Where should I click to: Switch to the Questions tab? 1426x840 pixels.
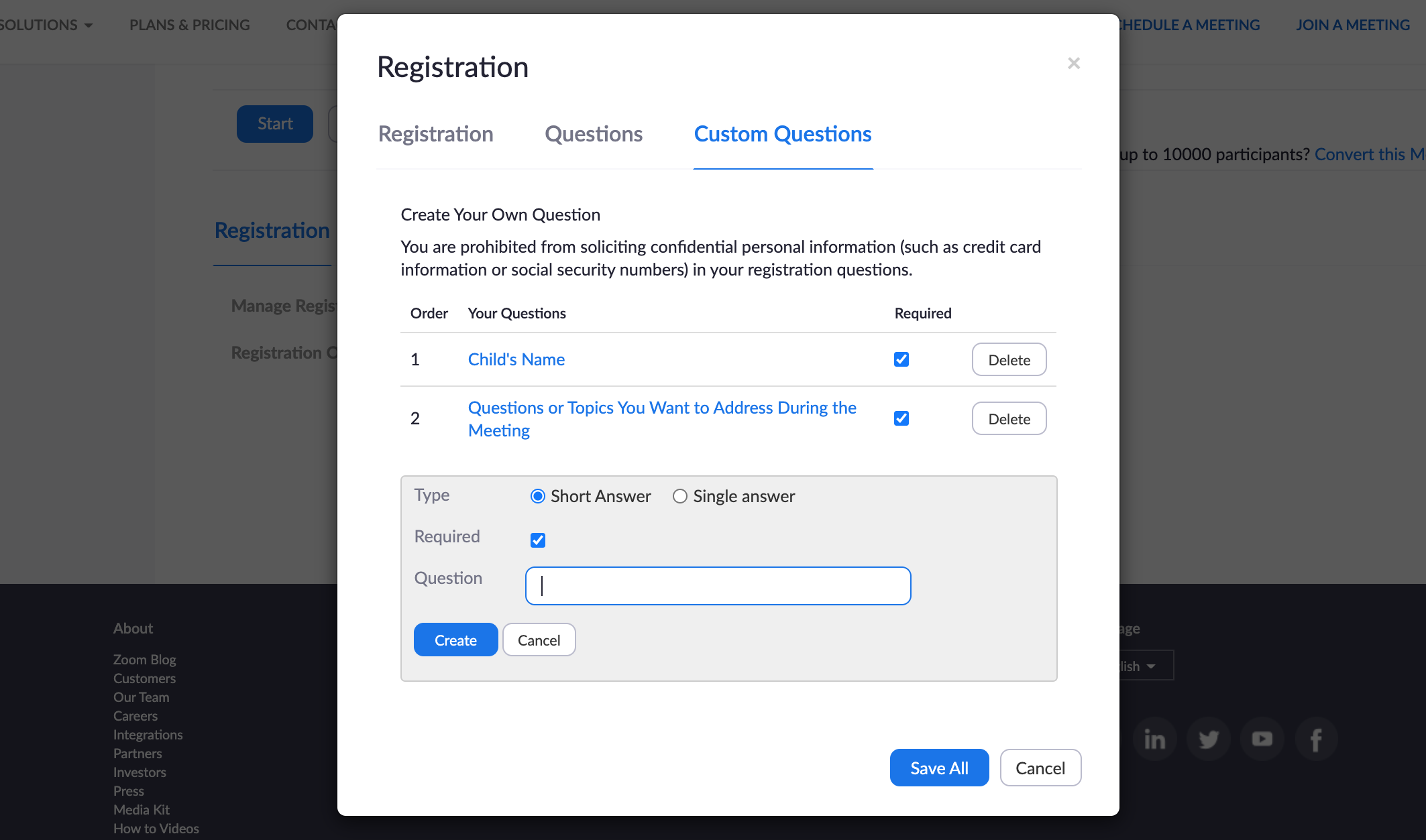pyautogui.click(x=594, y=134)
